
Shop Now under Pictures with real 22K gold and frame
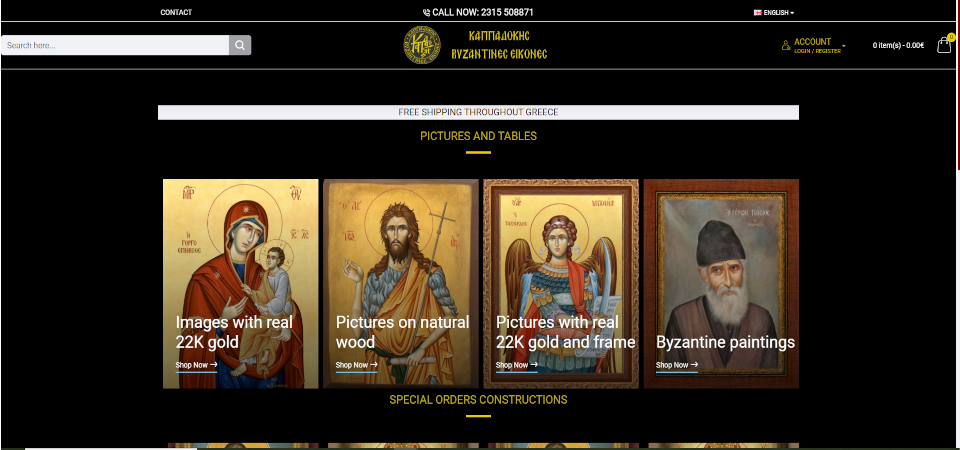tap(517, 366)
